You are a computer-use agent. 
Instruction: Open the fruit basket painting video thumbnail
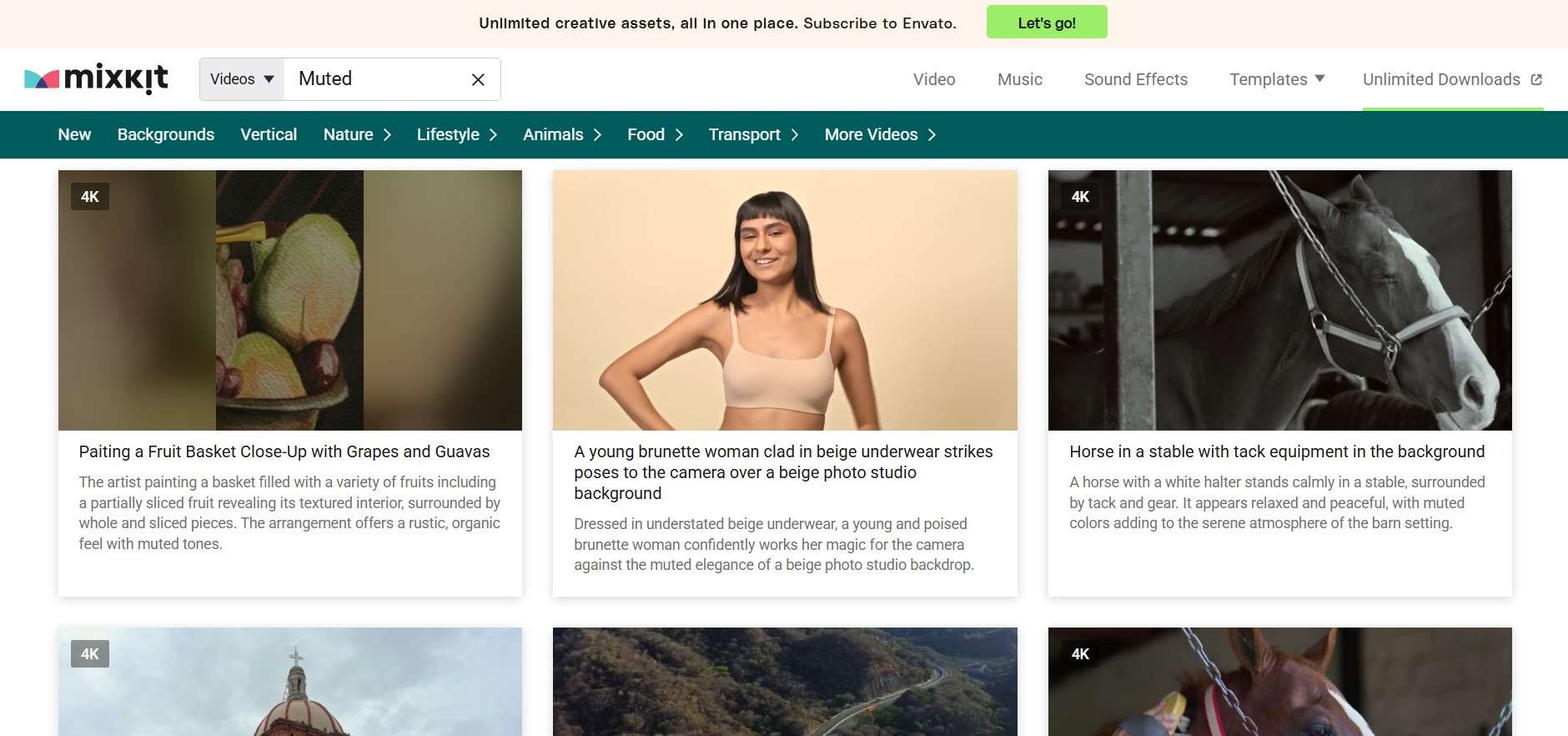[290, 300]
